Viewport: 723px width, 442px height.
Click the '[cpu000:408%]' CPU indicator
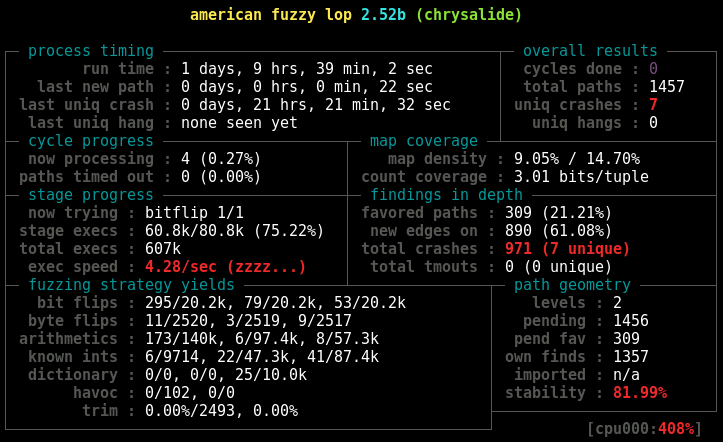coord(645,428)
